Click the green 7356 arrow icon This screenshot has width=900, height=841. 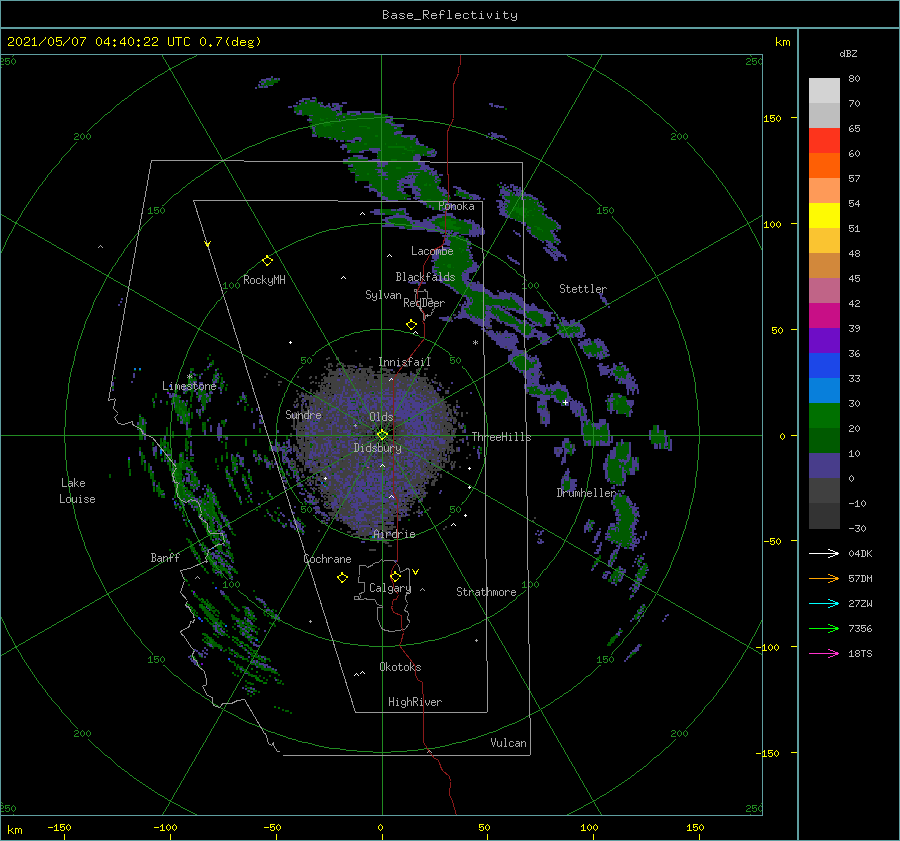pyautogui.click(x=824, y=629)
